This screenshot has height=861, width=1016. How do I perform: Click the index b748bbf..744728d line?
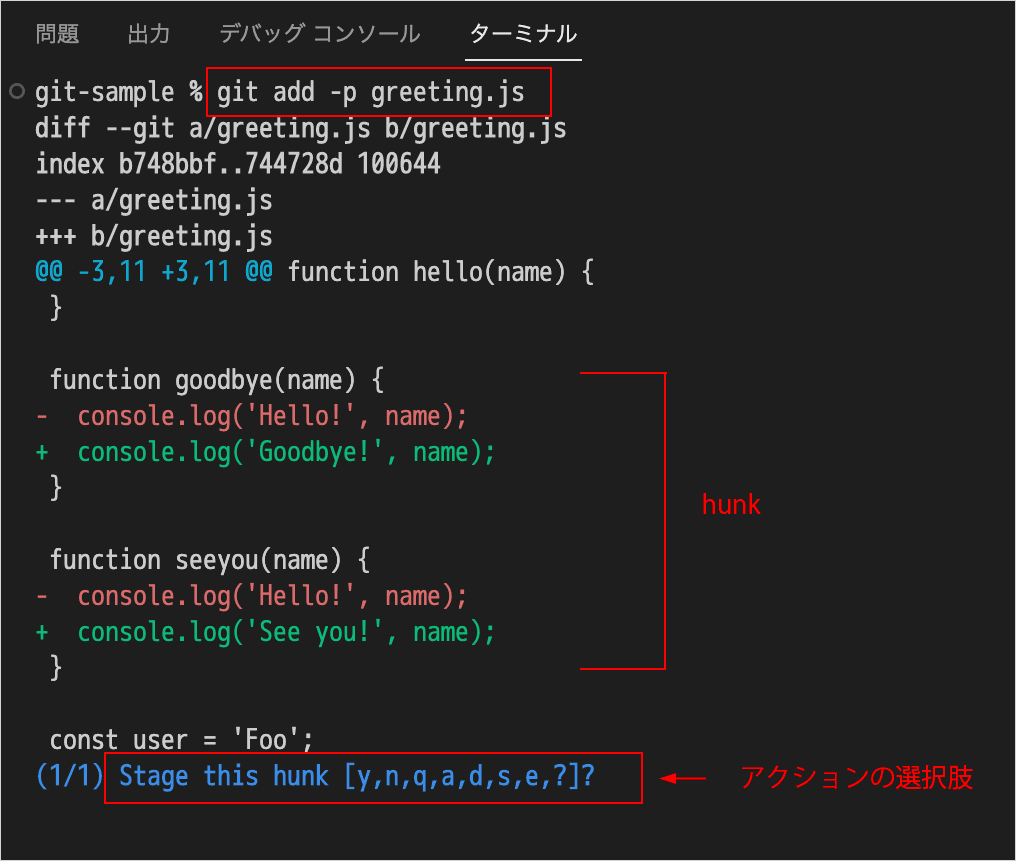(238, 164)
